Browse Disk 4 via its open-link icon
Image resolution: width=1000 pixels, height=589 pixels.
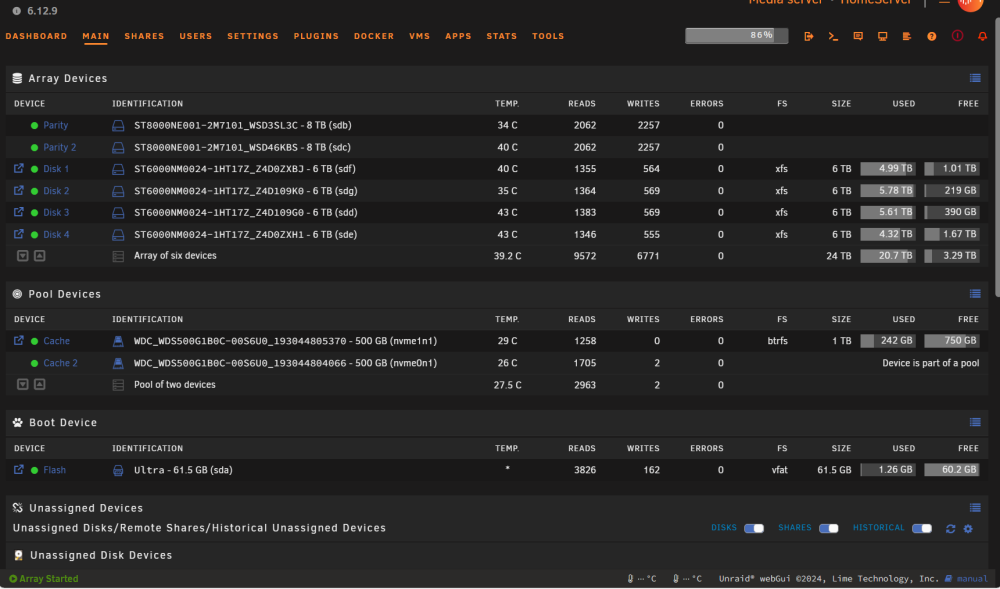(18, 234)
